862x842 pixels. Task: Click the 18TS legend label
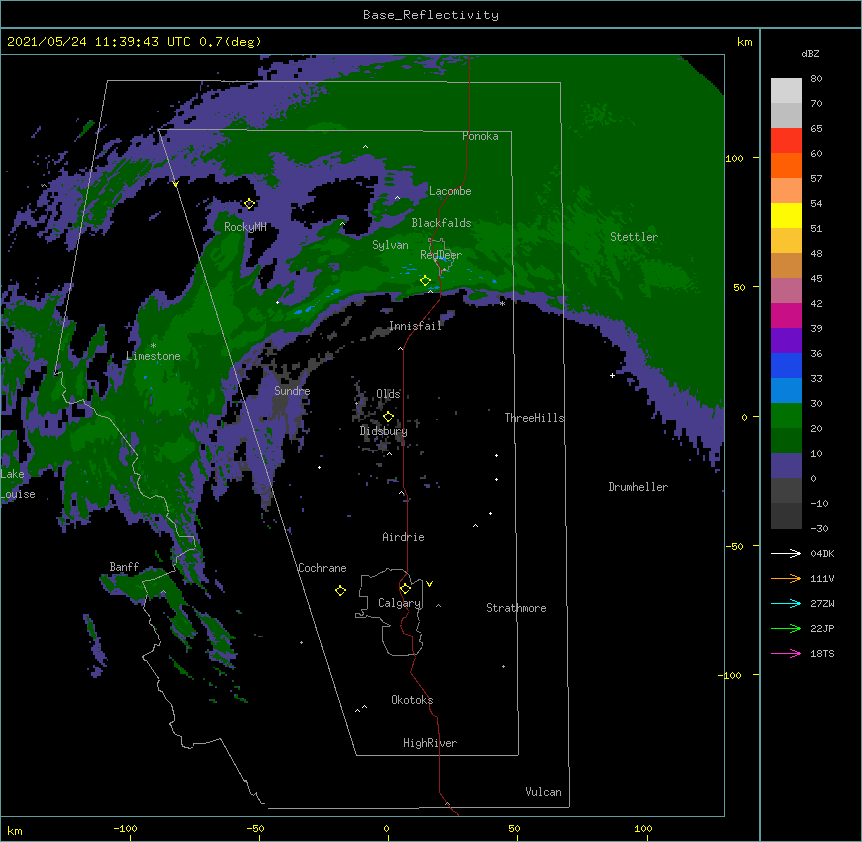(822, 653)
